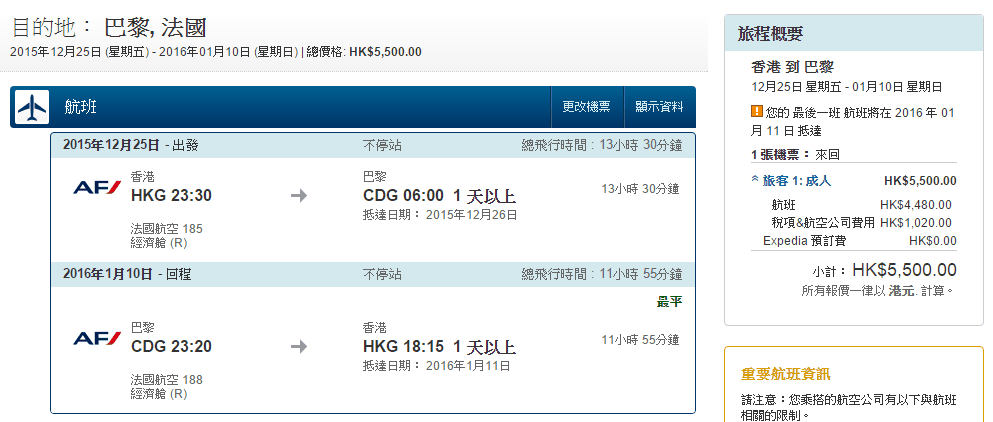
Task: Collapse the 旅客 1: 成人 price breakdown
Action: coord(790,181)
